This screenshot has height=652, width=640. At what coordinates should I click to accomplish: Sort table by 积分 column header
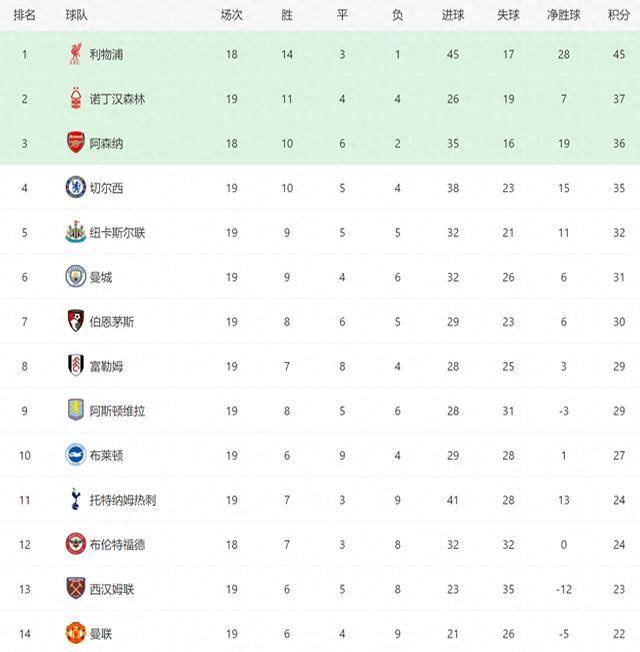(x=618, y=15)
